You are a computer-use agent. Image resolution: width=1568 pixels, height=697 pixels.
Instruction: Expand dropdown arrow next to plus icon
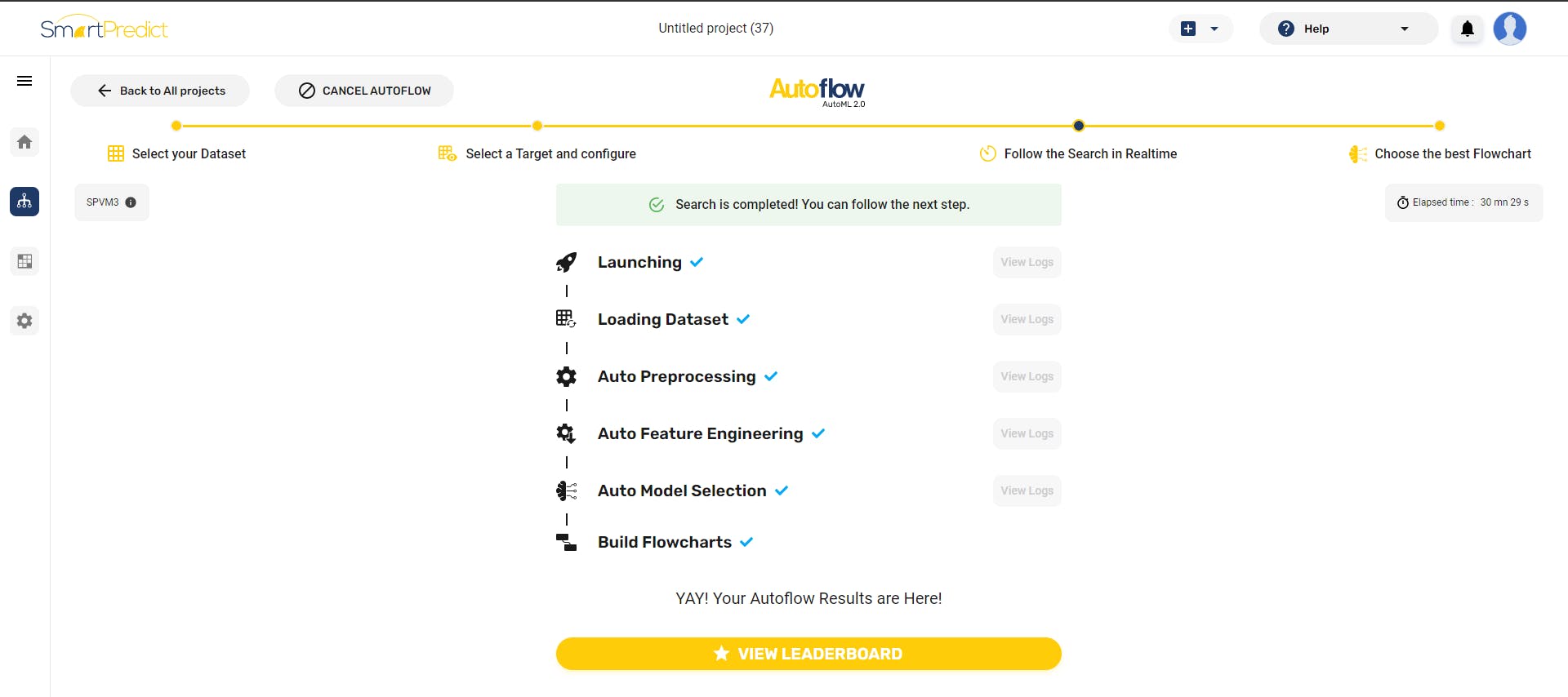pyautogui.click(x=1214, y=29)
